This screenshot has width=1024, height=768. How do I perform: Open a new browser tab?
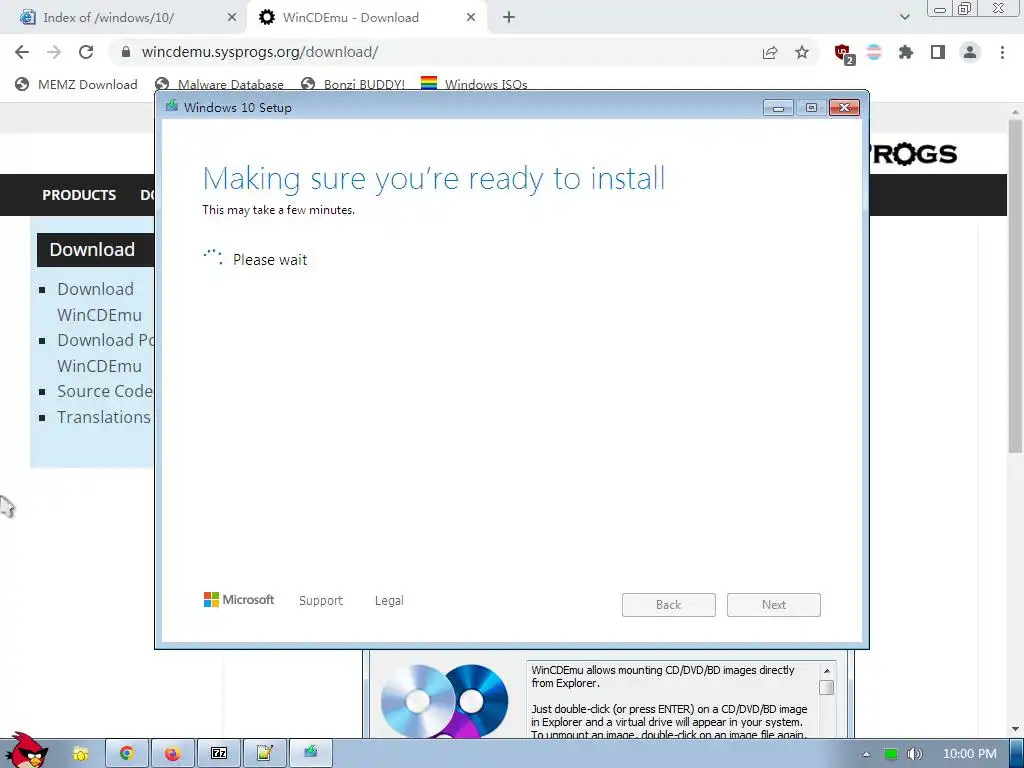pyautogui.click(x=509, y=18)
